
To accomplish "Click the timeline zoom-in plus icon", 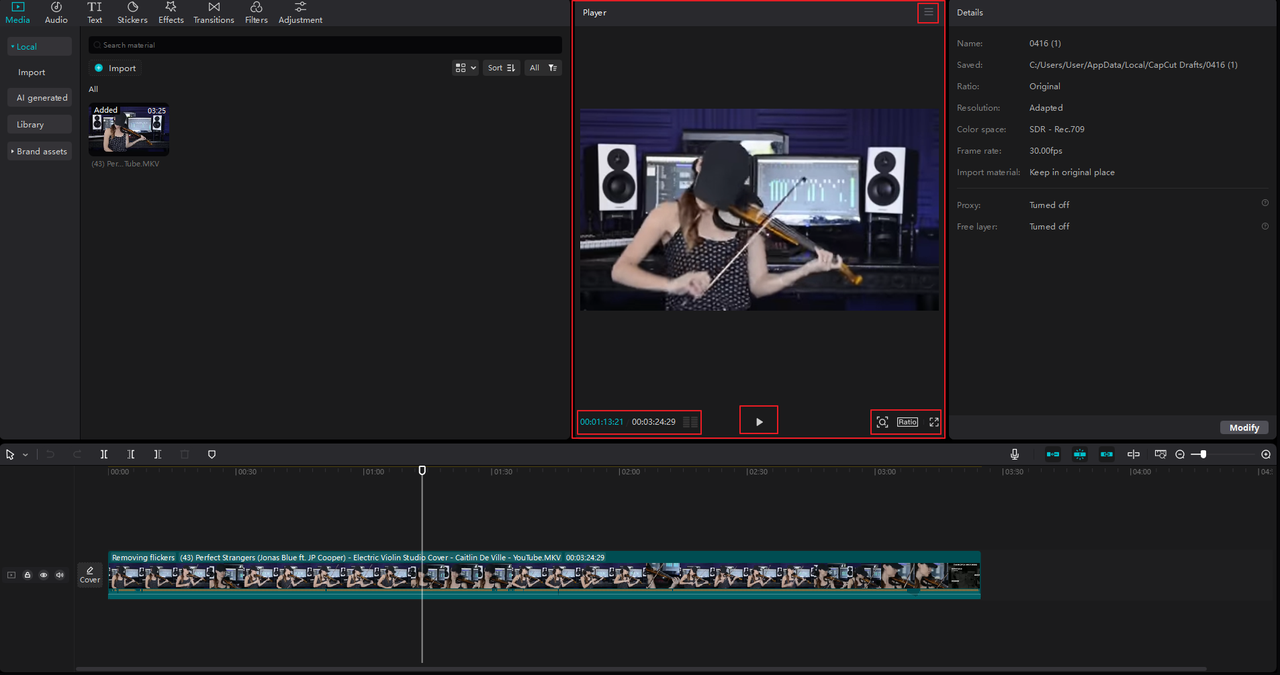I will [x=1266, y=454].
